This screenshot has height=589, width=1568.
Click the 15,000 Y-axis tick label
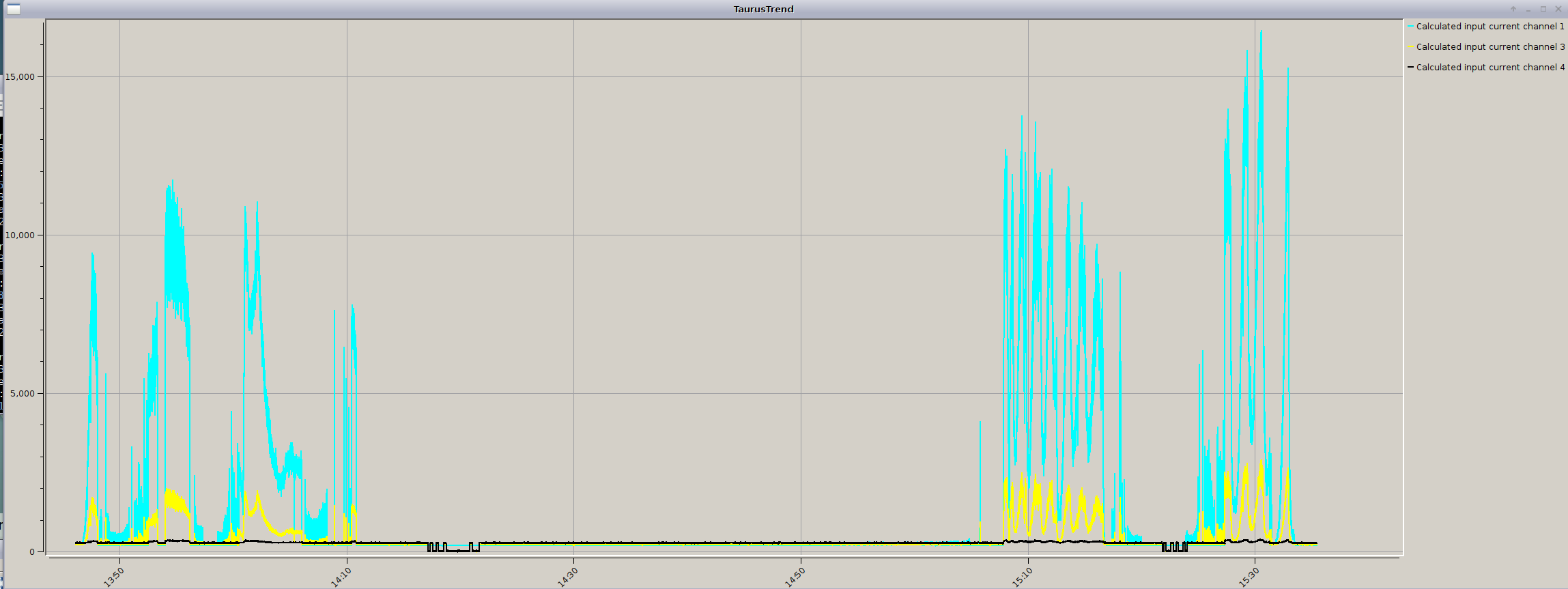(x=20, y=76)
